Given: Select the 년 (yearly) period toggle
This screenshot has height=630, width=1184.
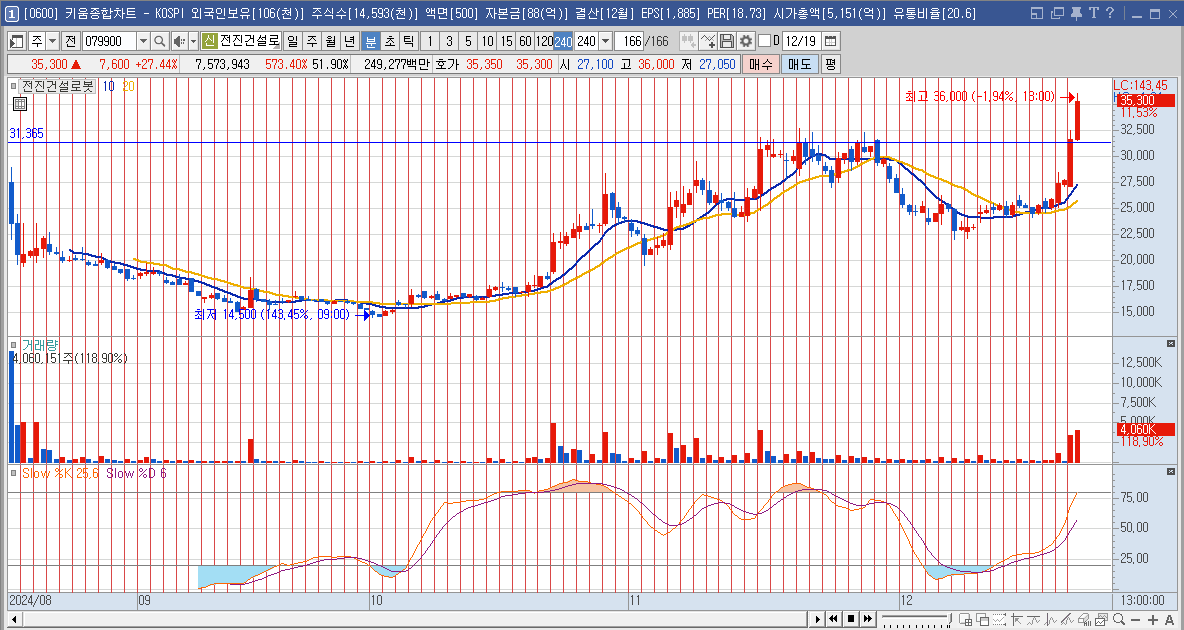Looking at the screenshot, I should [x=348, y=42].
